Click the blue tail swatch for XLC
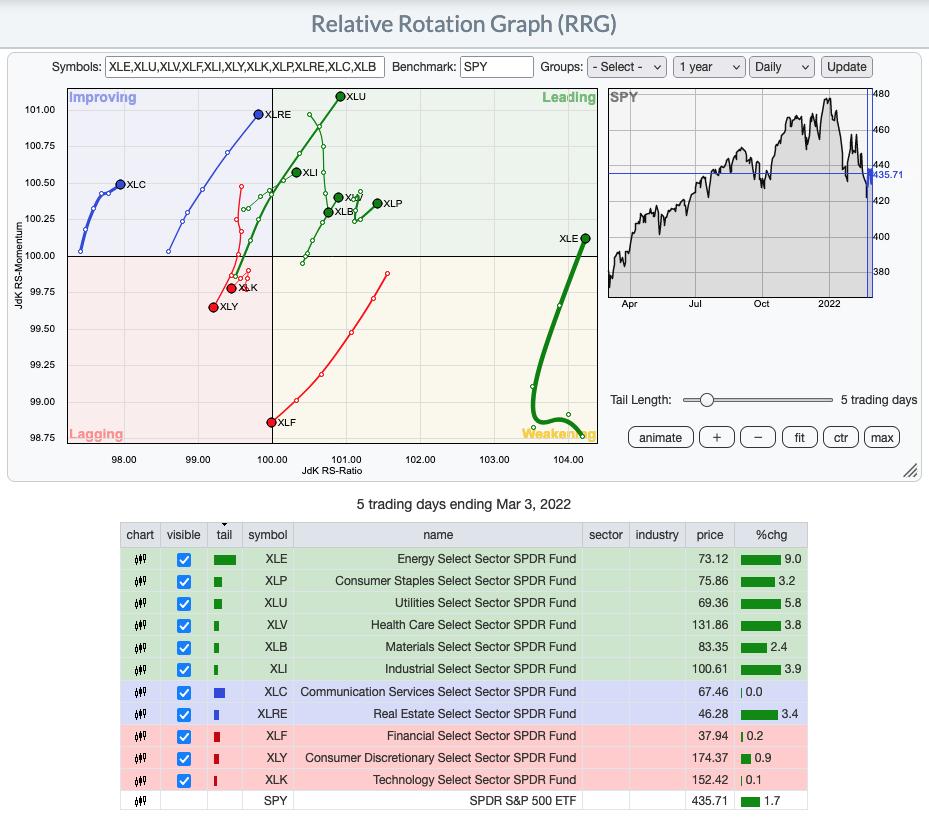929x818 pixels. pos(219,692)
